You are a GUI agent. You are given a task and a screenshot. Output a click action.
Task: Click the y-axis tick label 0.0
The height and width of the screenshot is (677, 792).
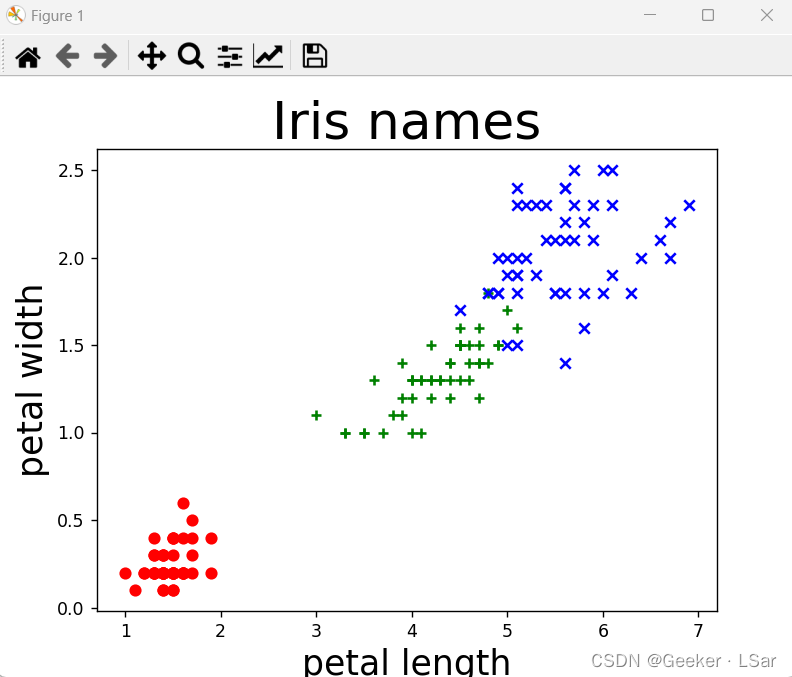(71, 609)
